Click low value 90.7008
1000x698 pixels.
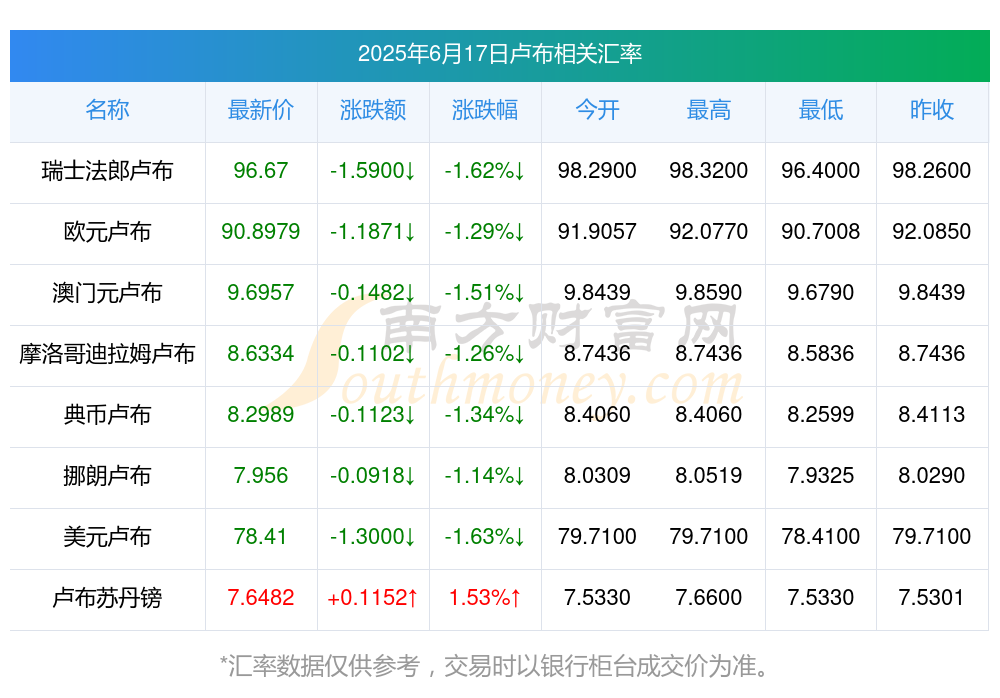tap(821, 231)
